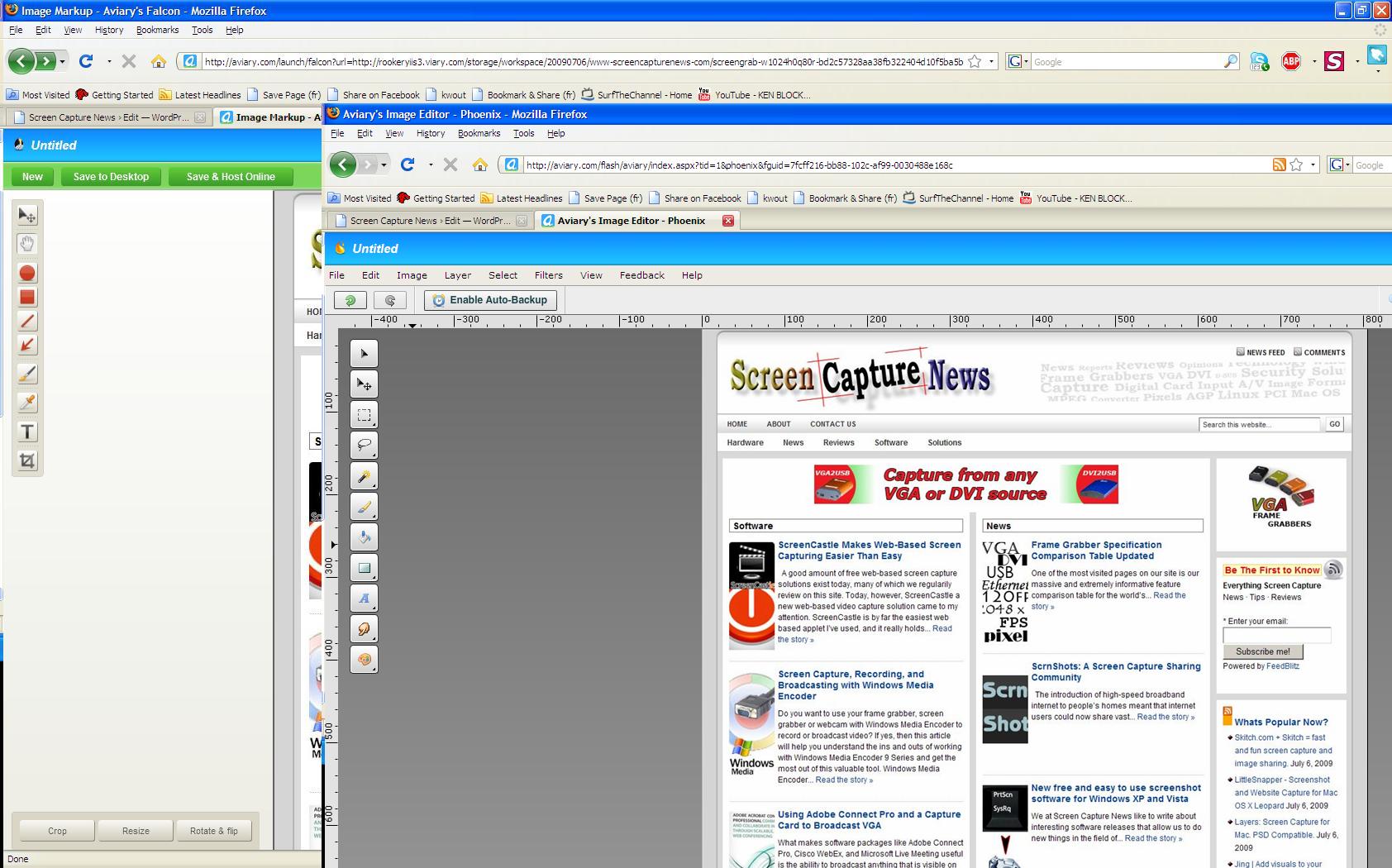Select Phoenix's paint bucket fill tool

point(364,537)
